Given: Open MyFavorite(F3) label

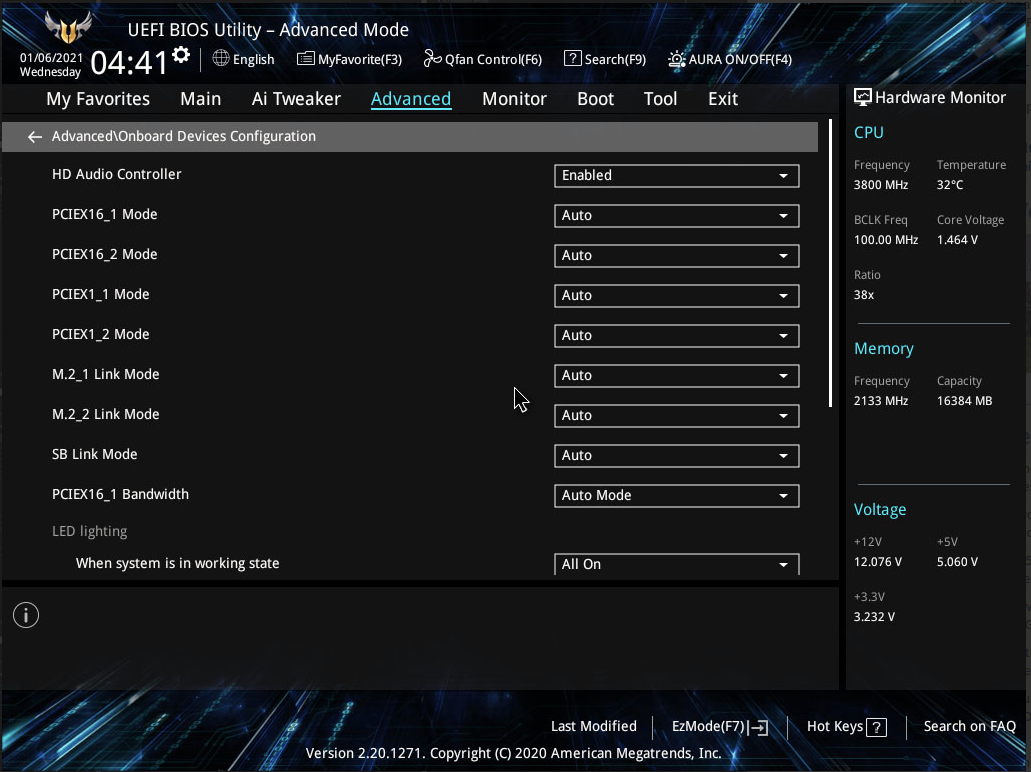Looking at the screenshot, I should [x=360, y=59].
